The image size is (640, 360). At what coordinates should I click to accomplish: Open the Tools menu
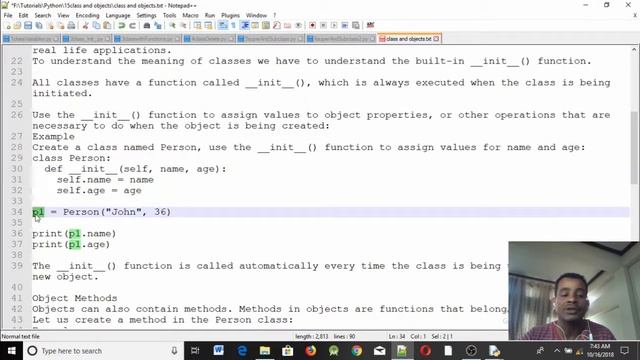click(169, 16)
